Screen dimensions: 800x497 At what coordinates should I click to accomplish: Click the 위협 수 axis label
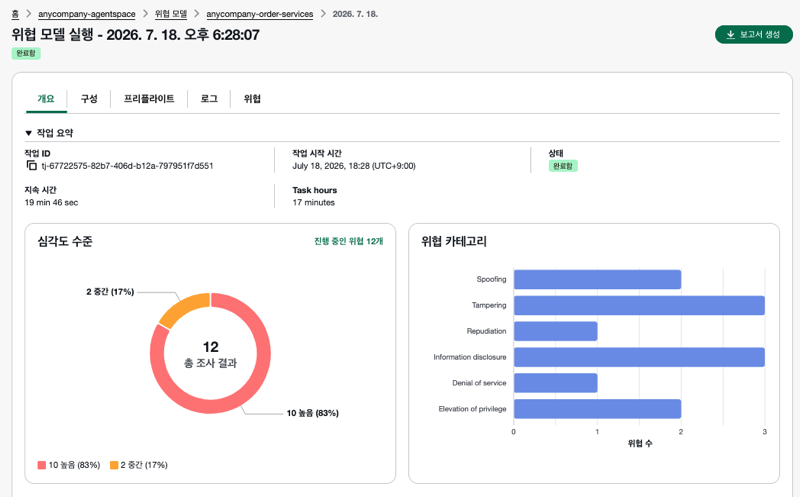pyautogui.click(x=640, y=443)
